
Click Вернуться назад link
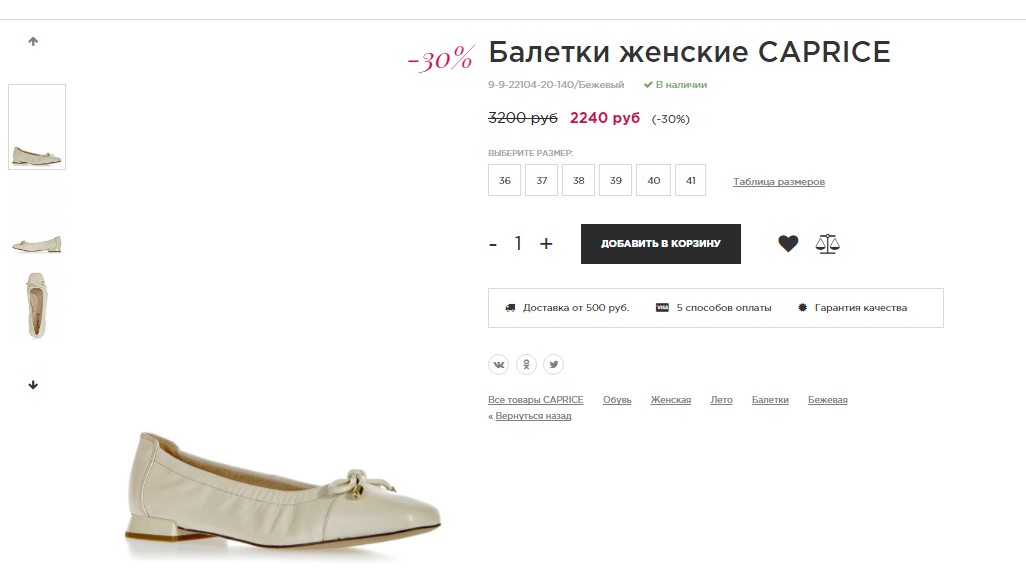(x=533, y=416)
